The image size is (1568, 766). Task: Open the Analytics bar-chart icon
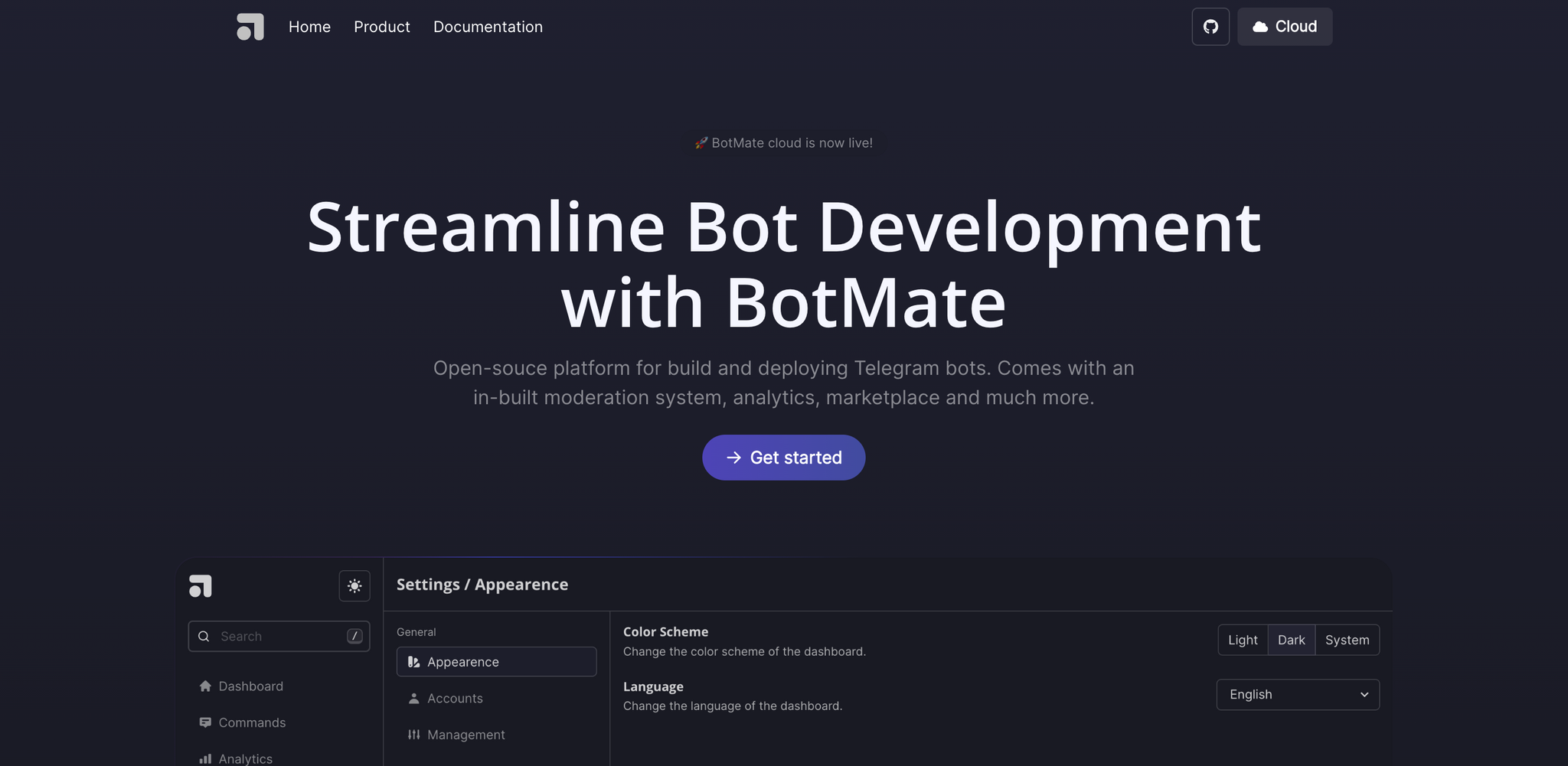point(204,758)
